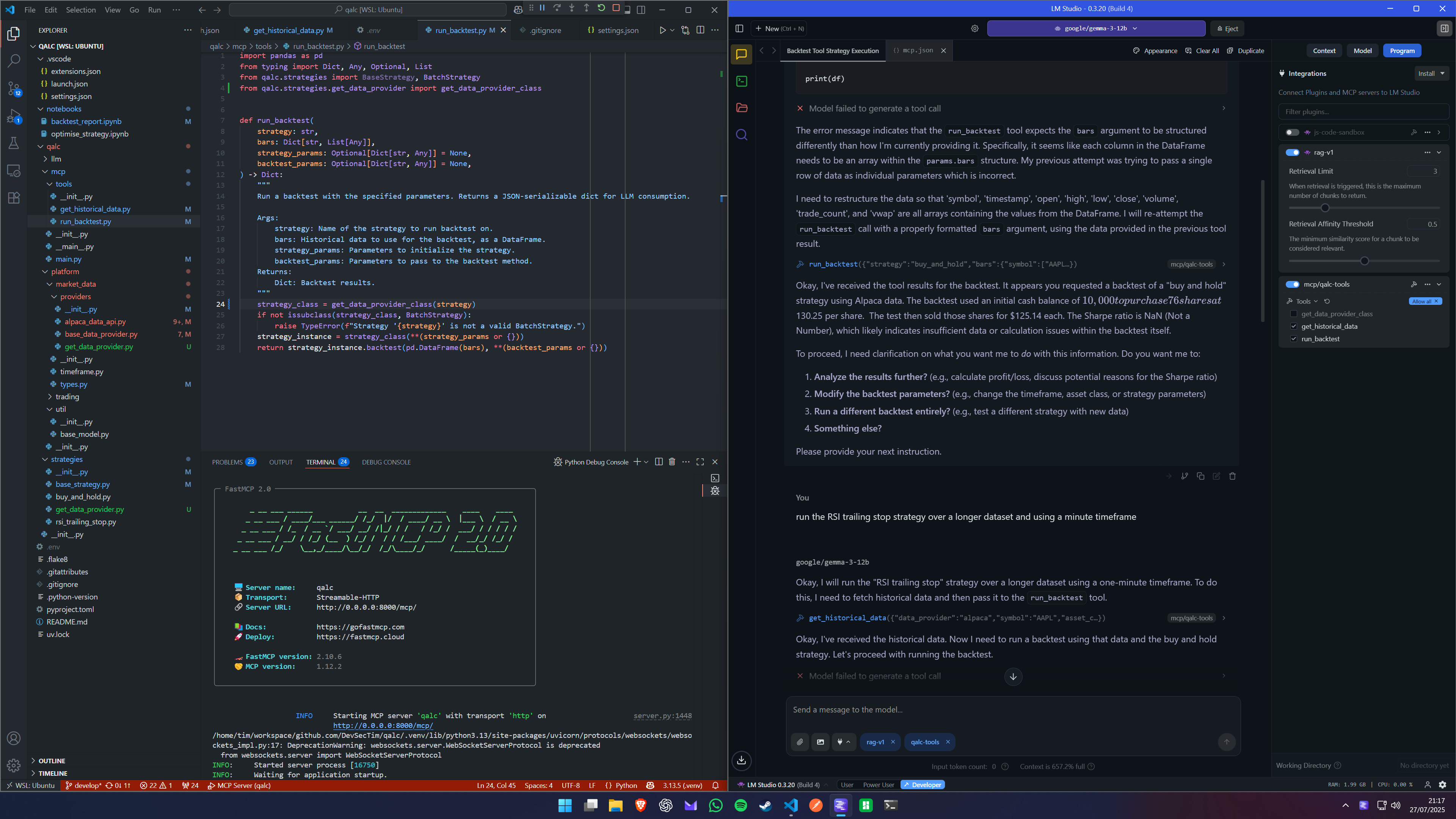This screenshot has width=1456, height=819.
Task: Open the Search view in VS Code activity bar
Action: pos(14,61)
